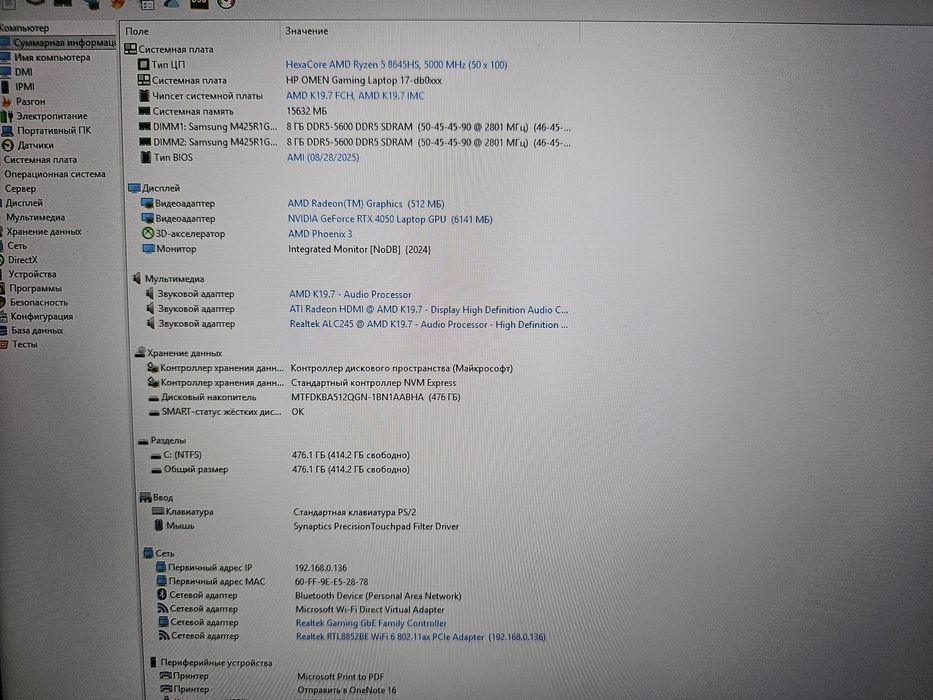Screen dimensions: 933x700
Task: Click the Тип BIOS chip icon
Action: 146,157
